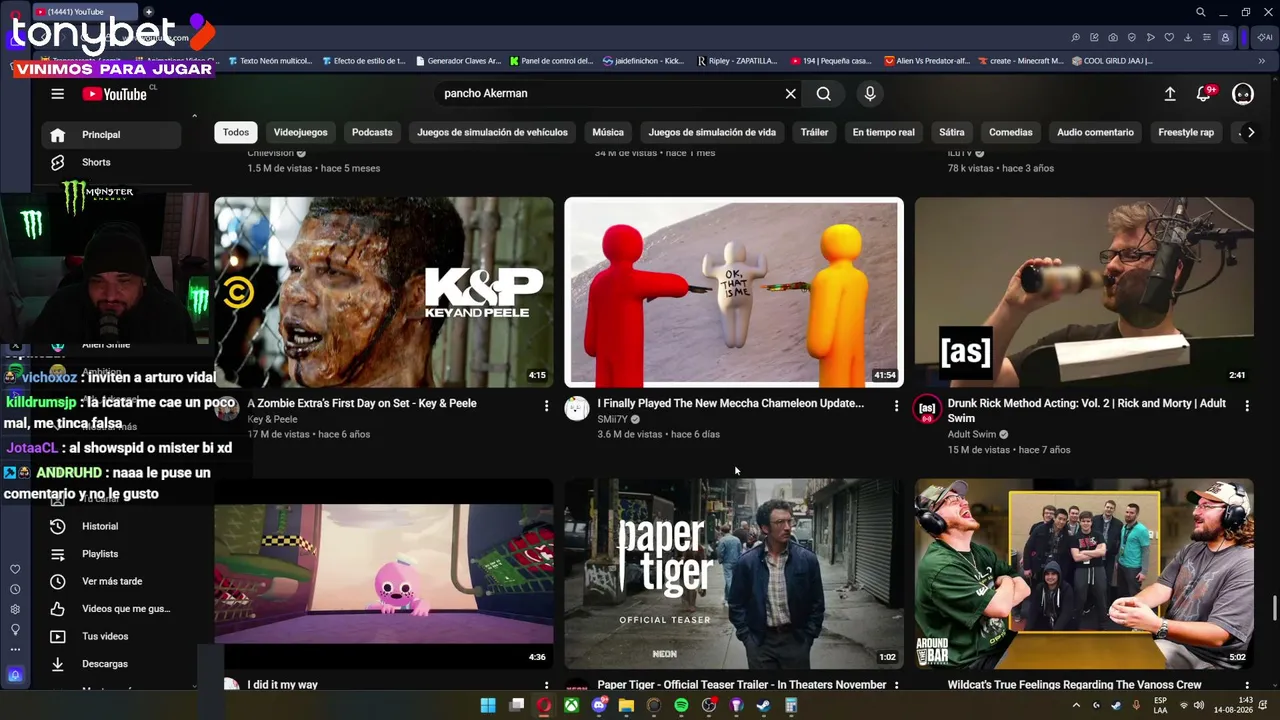Open options menu for the Wildcat video
Viewport: 1280px width, 720px height.
pos(1247,686)
